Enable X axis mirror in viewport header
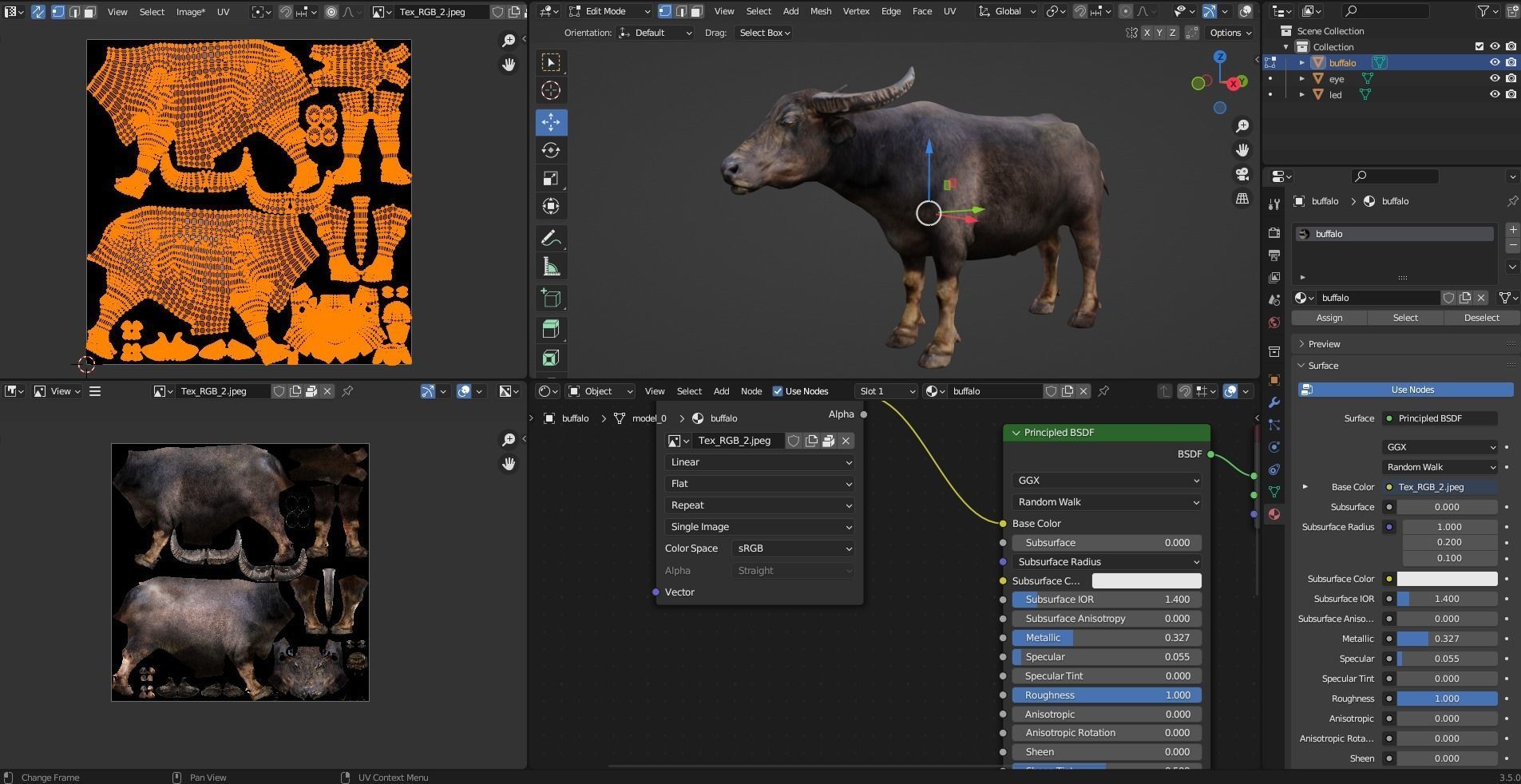Viewport: 1521px width, 784px height. (1147, 33)
